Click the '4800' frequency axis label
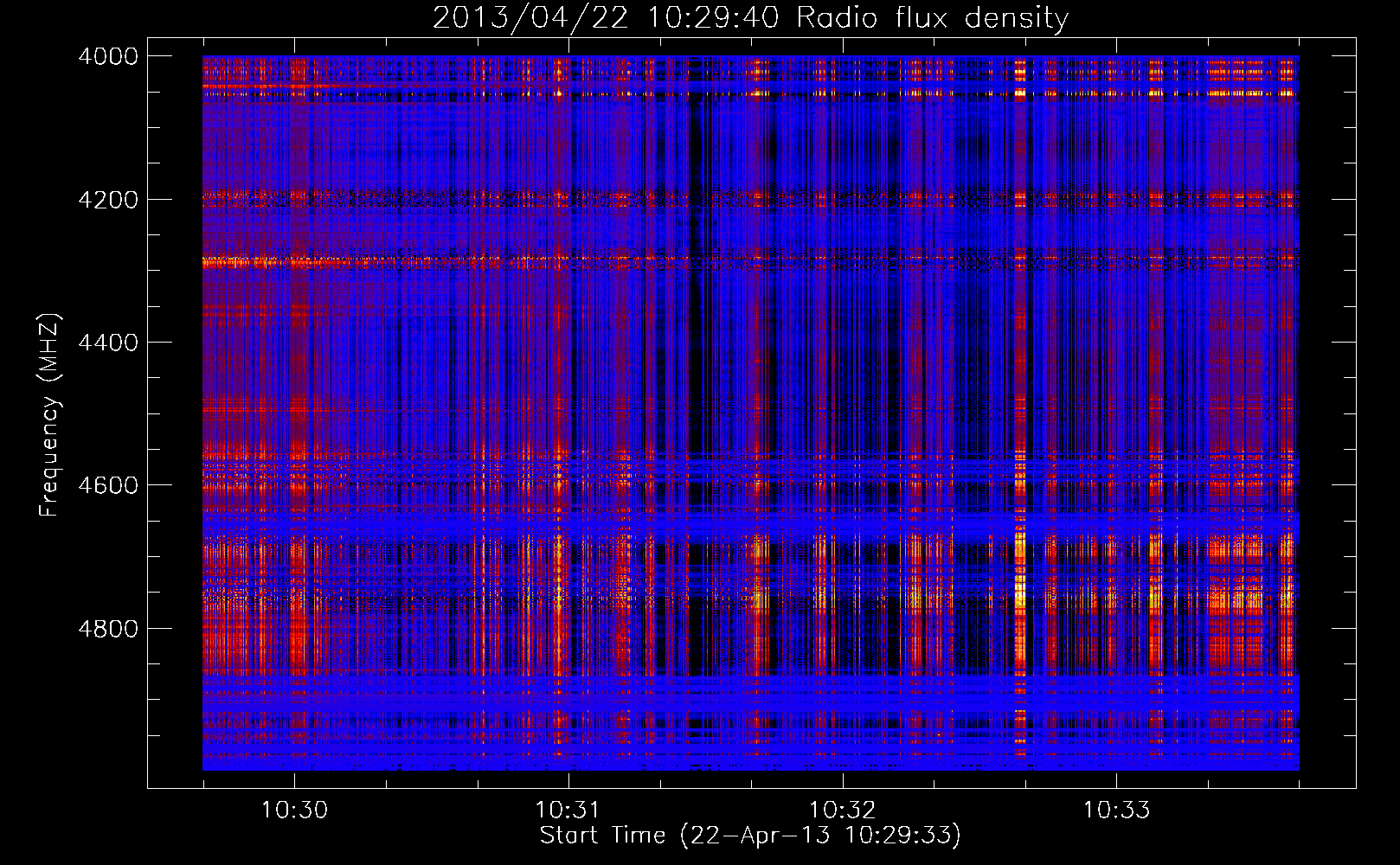The height and width of the screenshot is (865, 1400). (108, 629)
